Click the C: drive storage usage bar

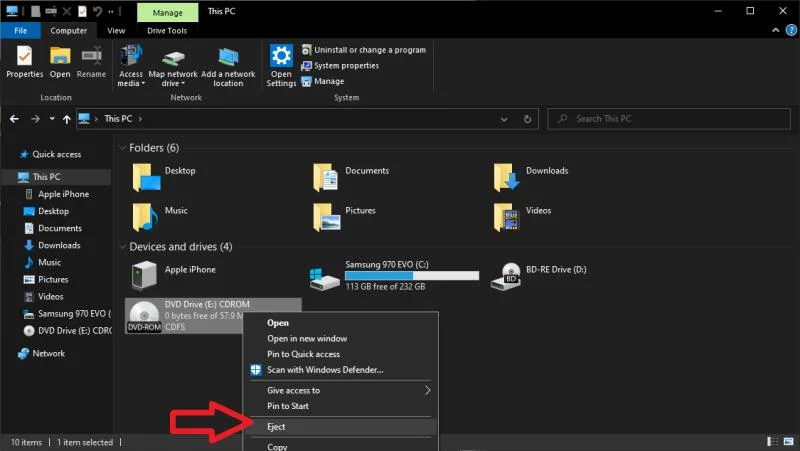412,275
